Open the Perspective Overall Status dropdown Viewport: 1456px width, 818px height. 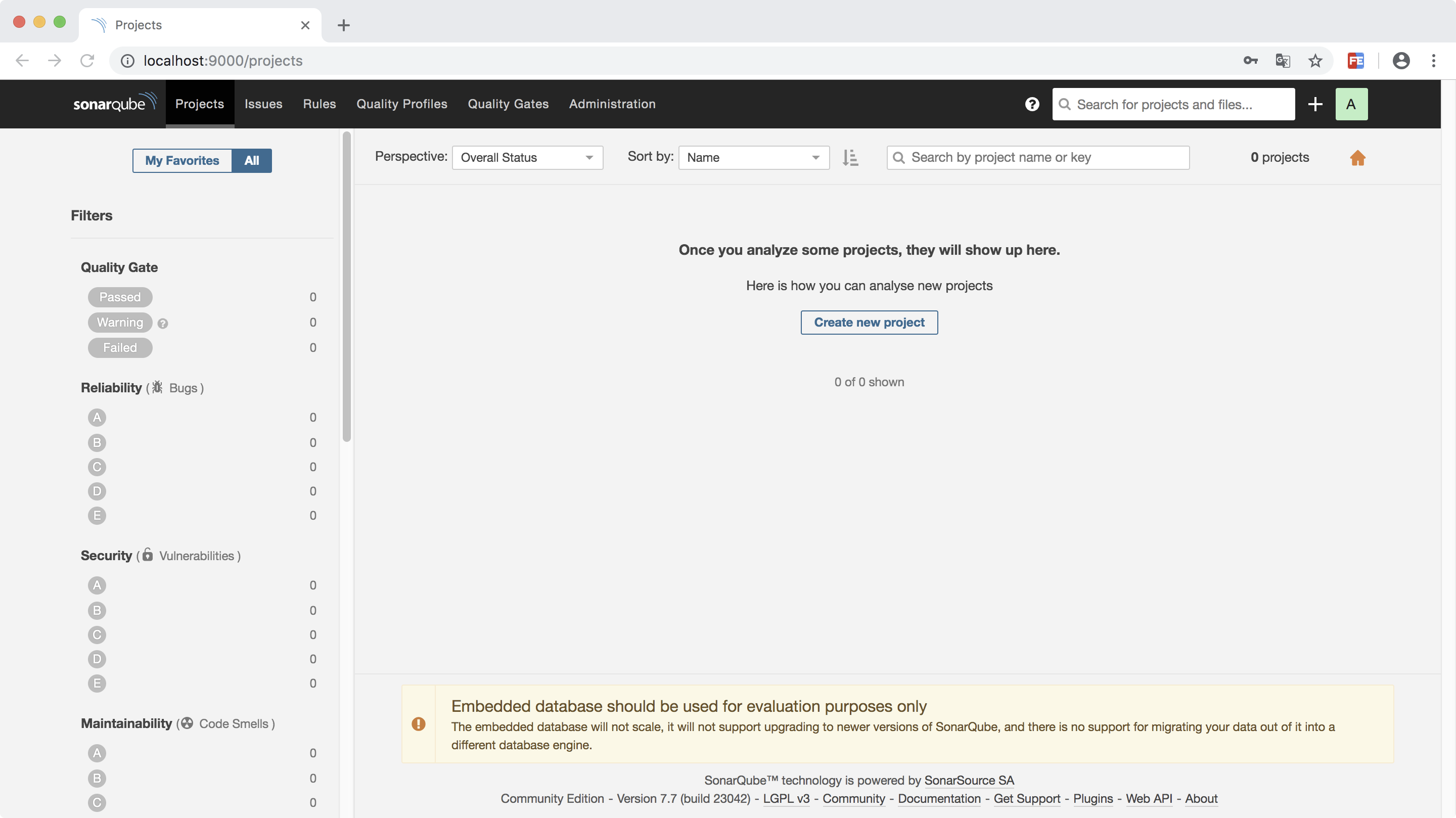click(x=527, y=158)
